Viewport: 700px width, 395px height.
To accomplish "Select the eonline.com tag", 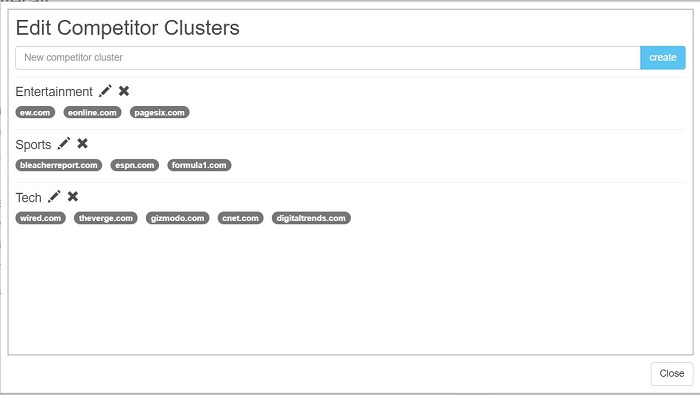I will point(92,112).
